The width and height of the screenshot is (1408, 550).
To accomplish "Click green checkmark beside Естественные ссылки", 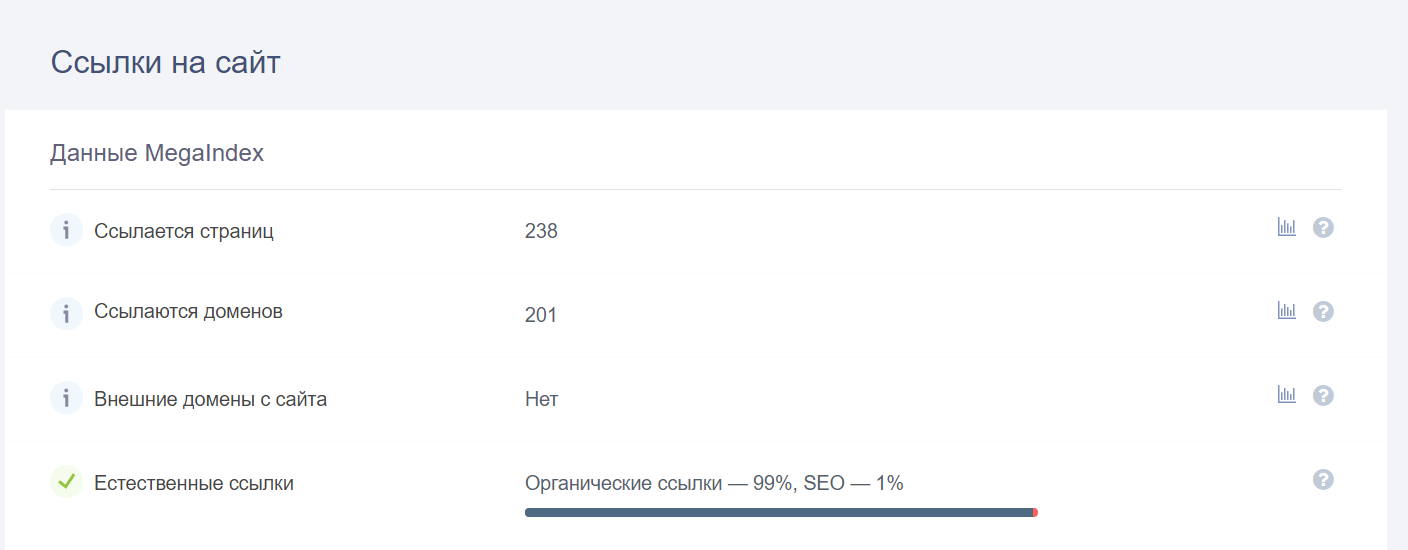I will click(x=66, y=482).
